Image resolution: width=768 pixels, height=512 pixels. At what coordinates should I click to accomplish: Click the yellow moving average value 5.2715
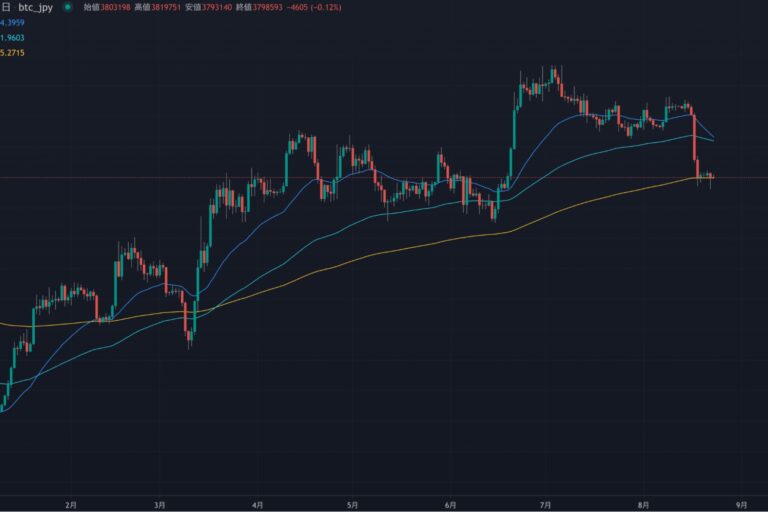[12, 53]
